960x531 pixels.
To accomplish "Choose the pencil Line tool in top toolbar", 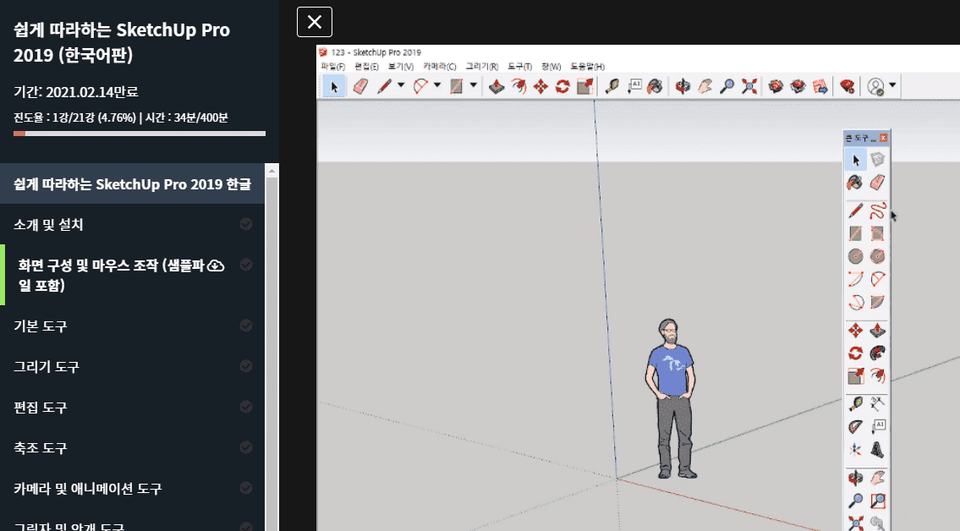I will [384, 86].
